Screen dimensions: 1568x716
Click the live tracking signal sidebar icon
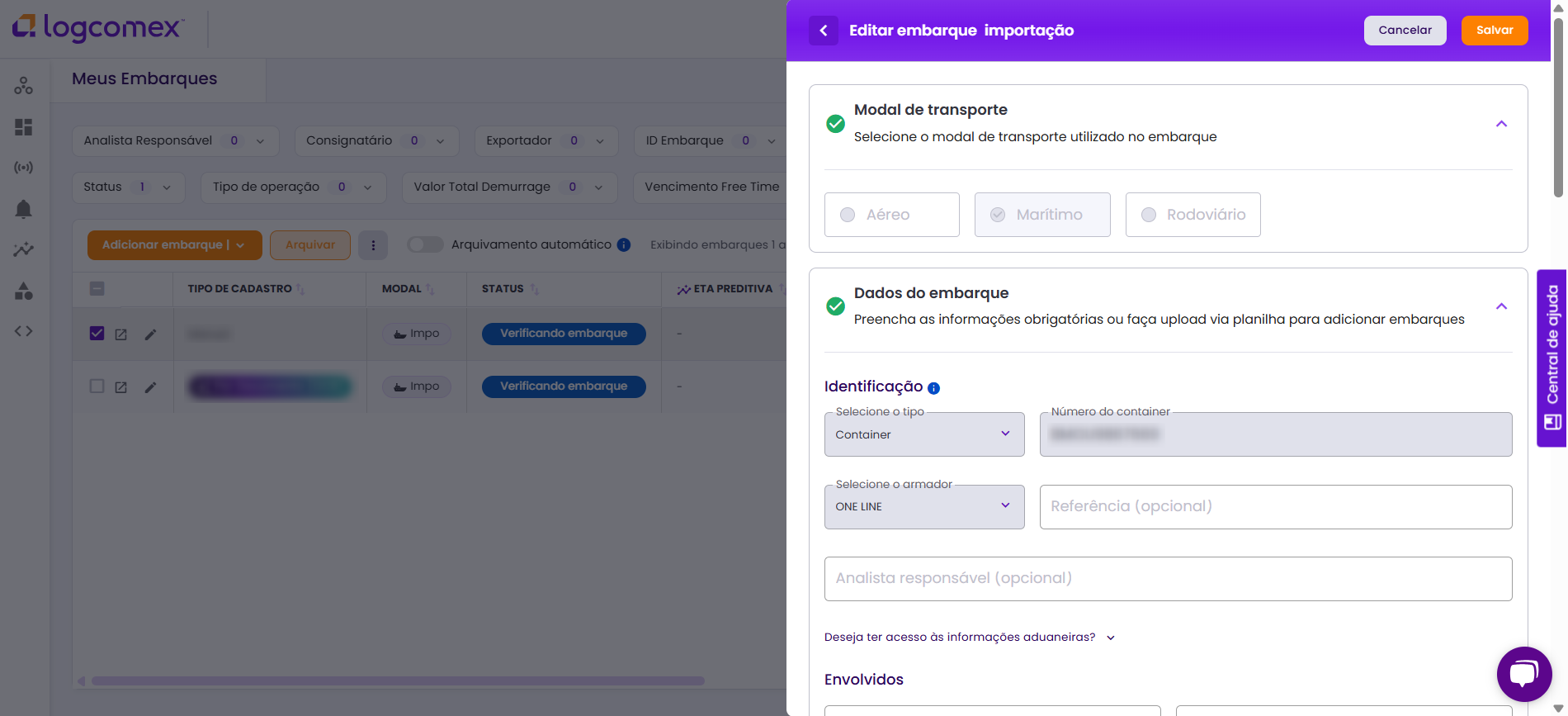click(23, 168)
